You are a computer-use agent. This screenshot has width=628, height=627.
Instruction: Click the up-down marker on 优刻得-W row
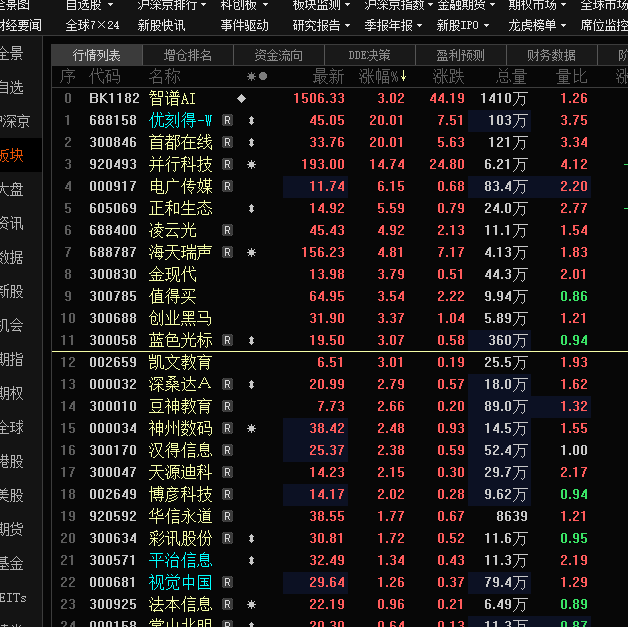click(252, 121)
